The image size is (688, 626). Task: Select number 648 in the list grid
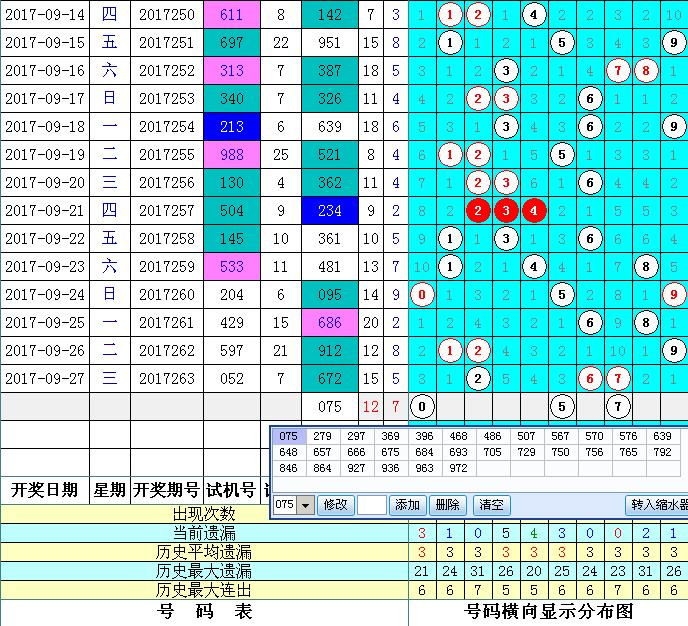pyautogui.click(x=288, y=452)
